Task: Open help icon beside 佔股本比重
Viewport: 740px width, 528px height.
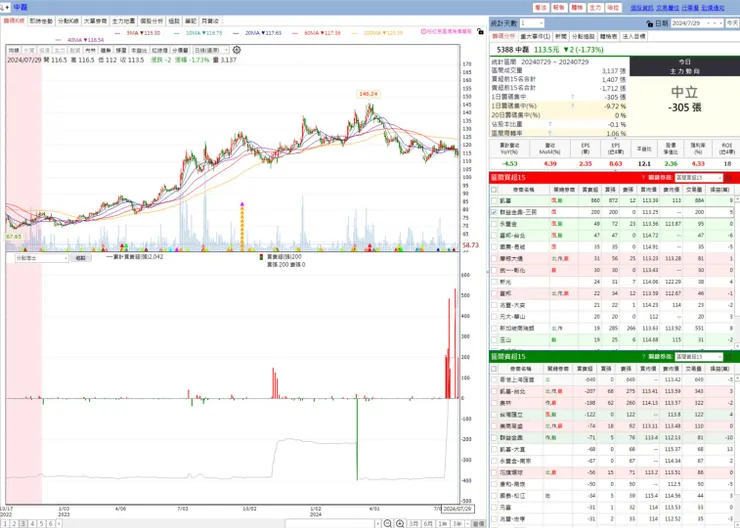Action: point(550,124)
